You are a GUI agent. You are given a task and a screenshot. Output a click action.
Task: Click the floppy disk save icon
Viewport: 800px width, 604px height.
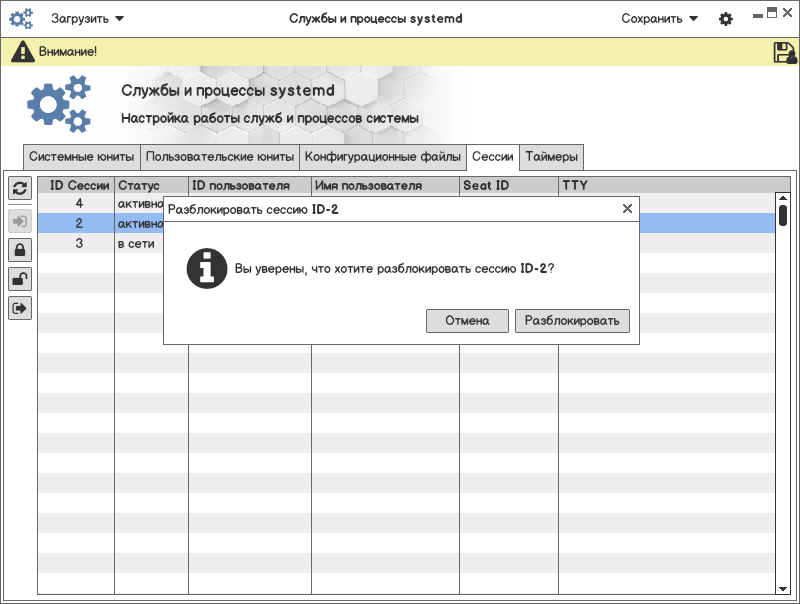784,53
